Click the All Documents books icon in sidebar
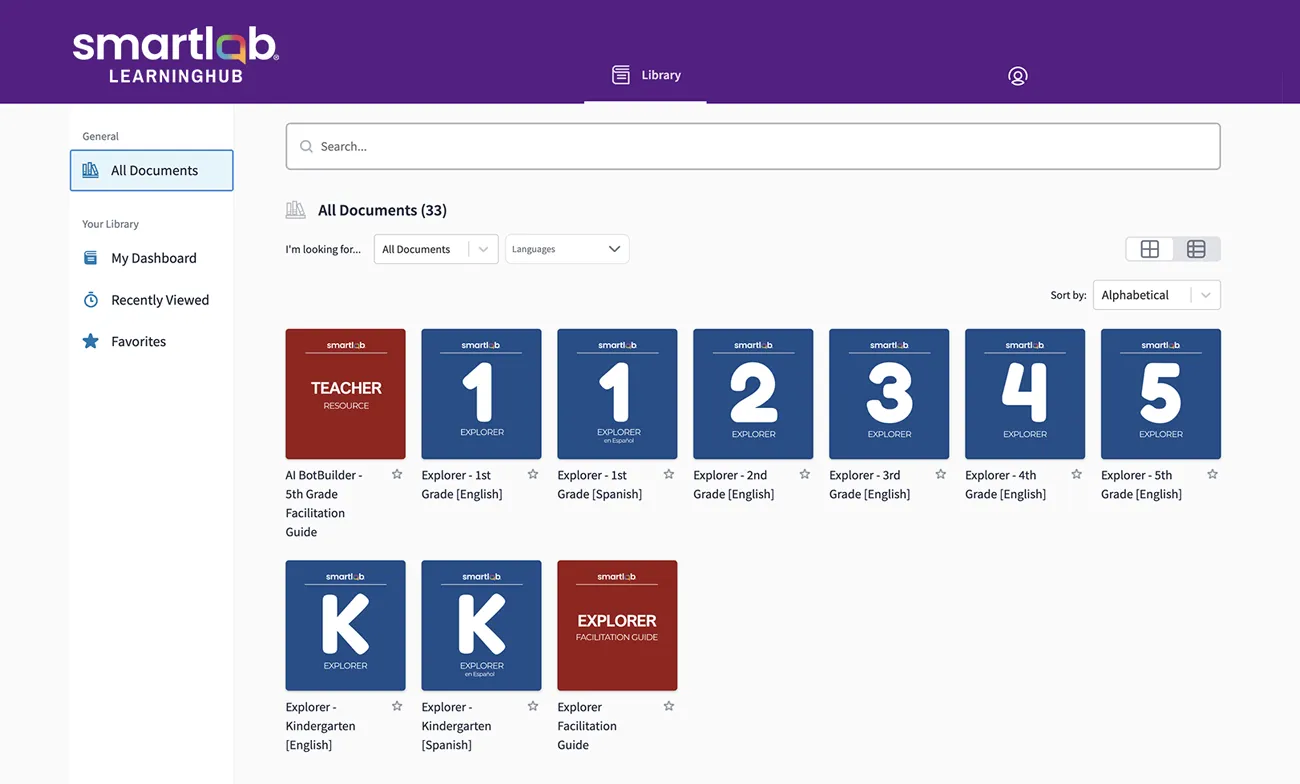 pos(91,170)
